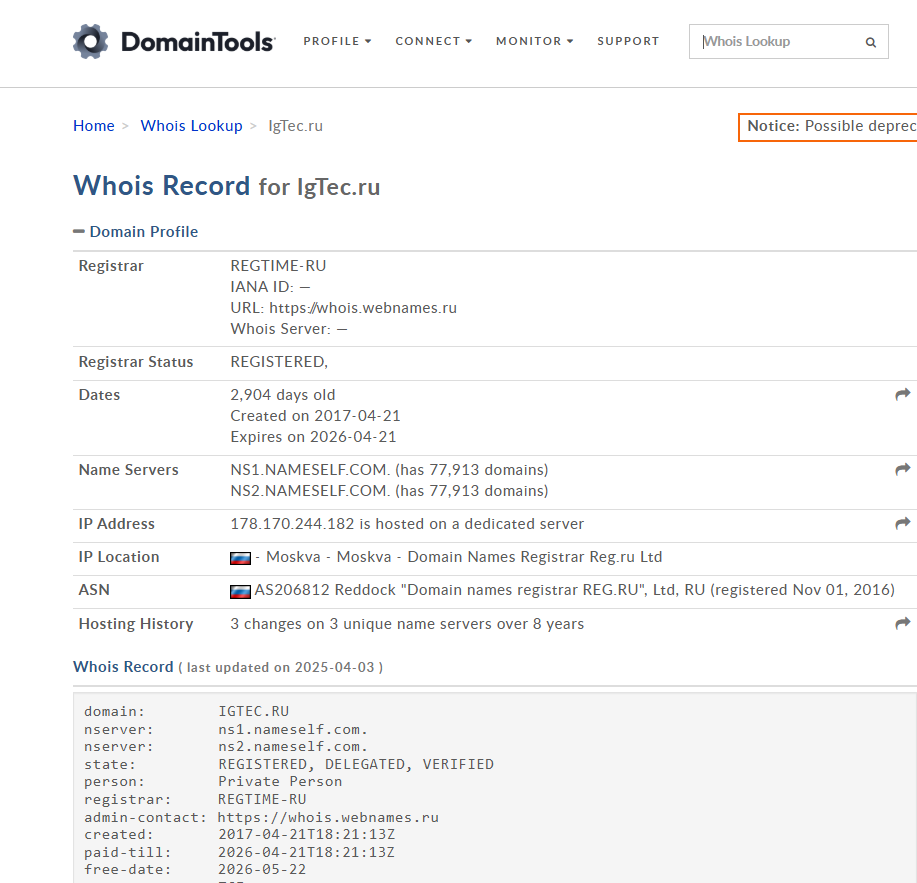Image resolution: width=917 pixels, height=883 pixels.
Task: Select AS206812 Reddock ASN text
Action: coord(574,589)
